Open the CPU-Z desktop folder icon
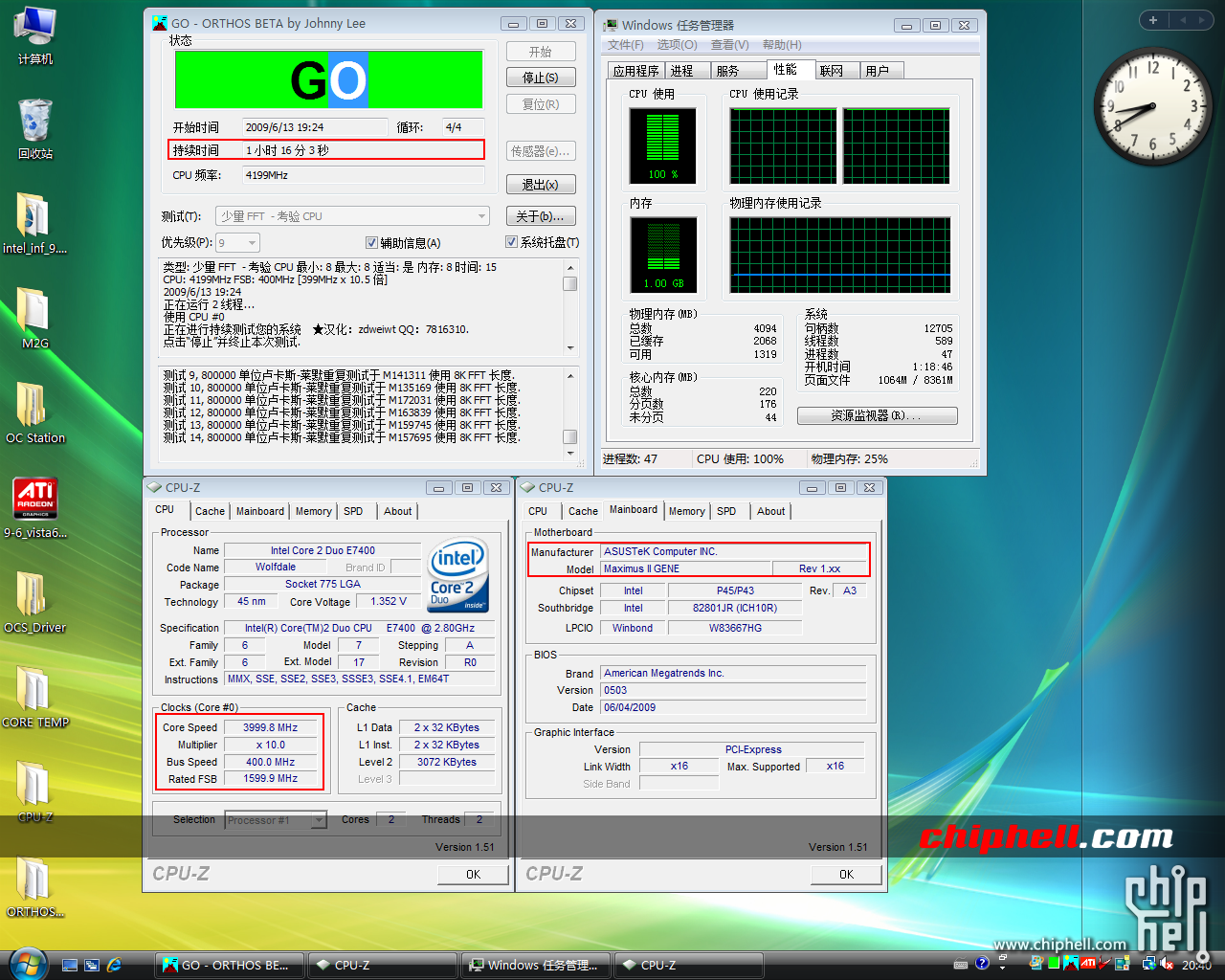The height and width of the screenshot is (980, 1225). coord(34,791)
